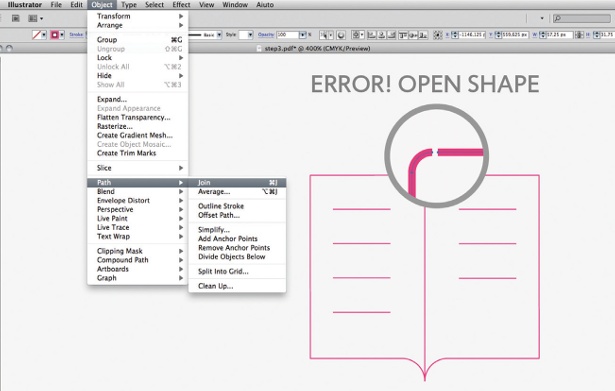The image size is (615, 391).
Task: Click the vertical align top icon
Action: click(403, 35)
